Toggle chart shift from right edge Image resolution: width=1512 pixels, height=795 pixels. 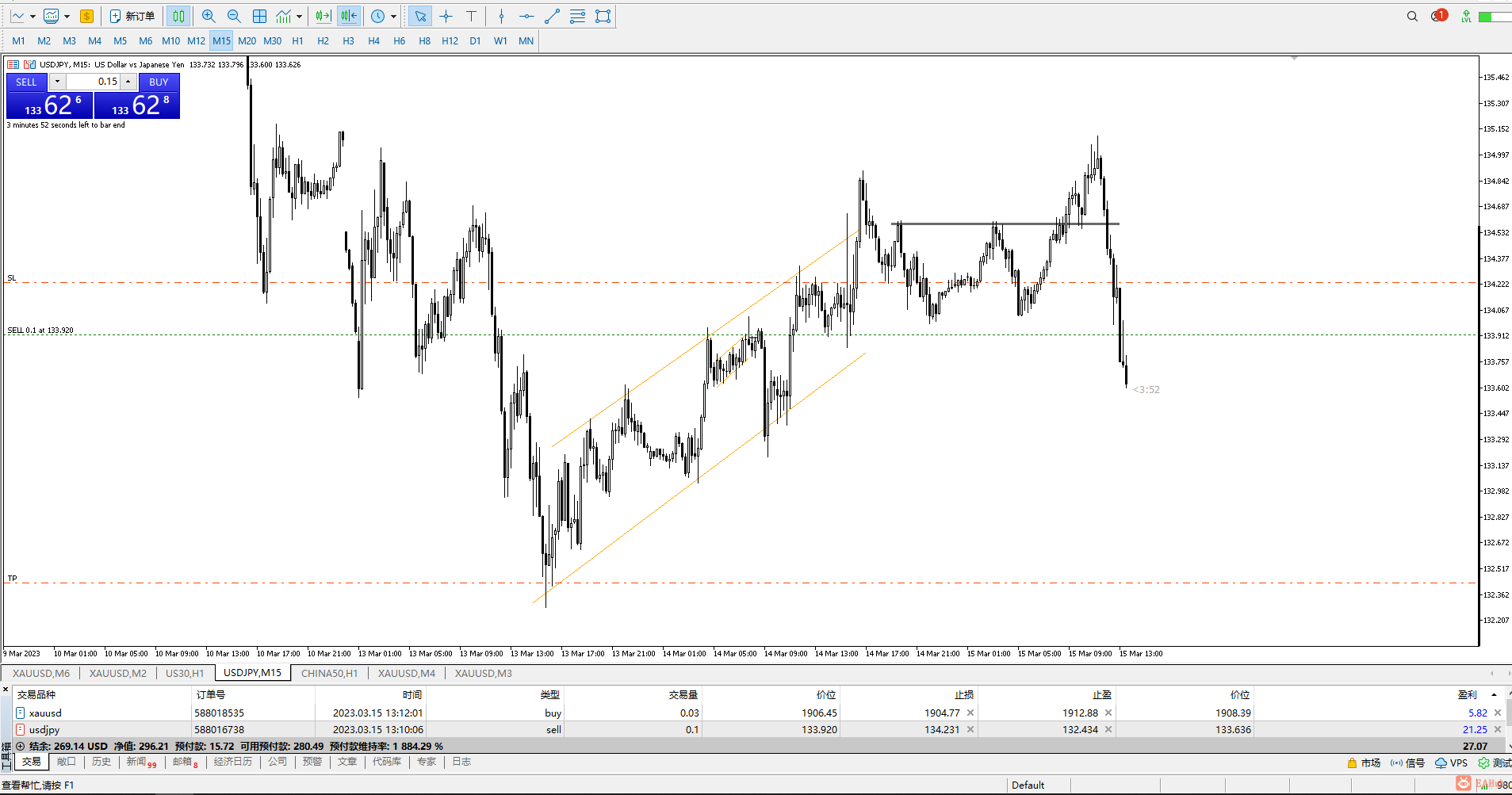[349, 16]
